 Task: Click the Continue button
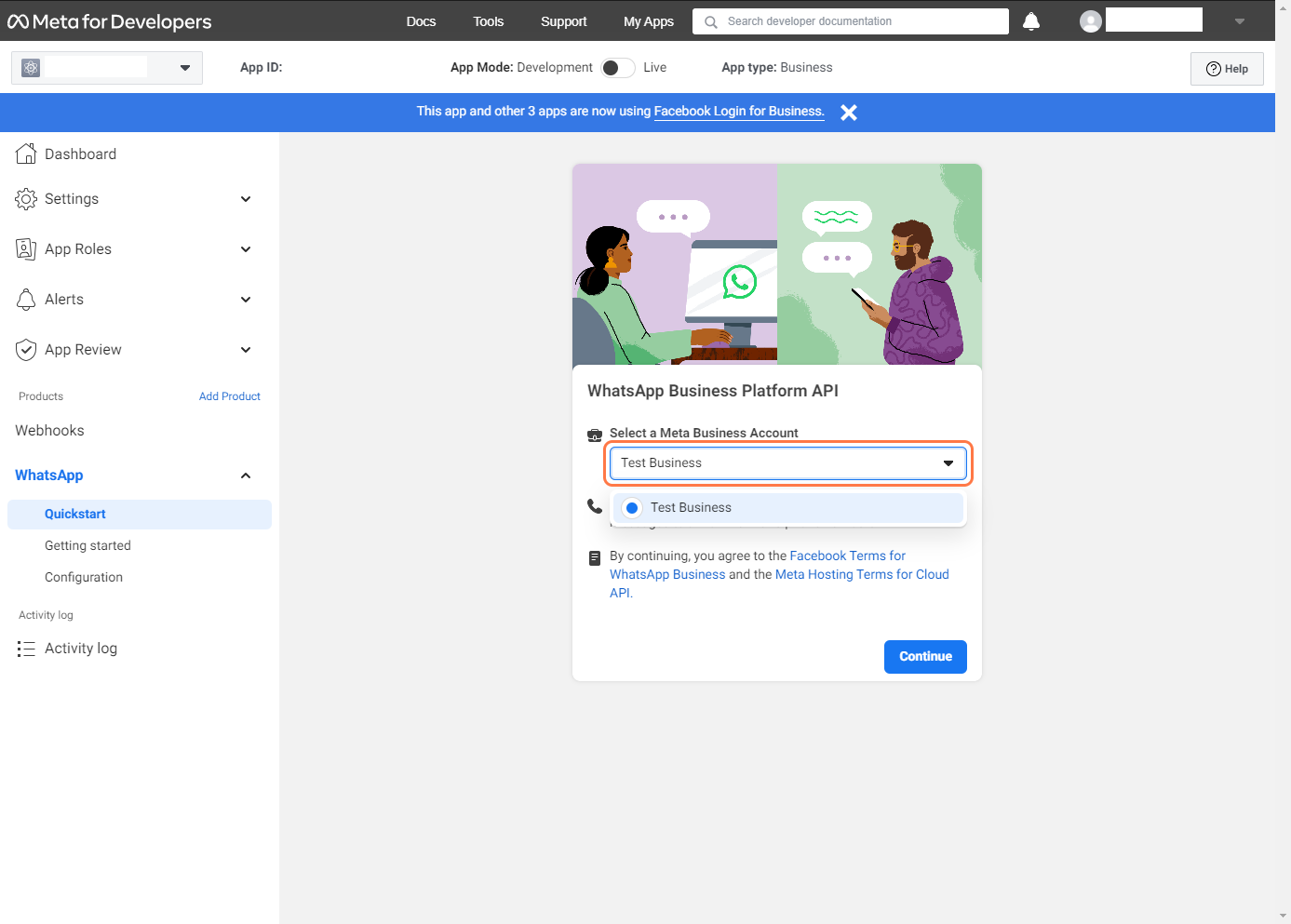coord(925,656)
